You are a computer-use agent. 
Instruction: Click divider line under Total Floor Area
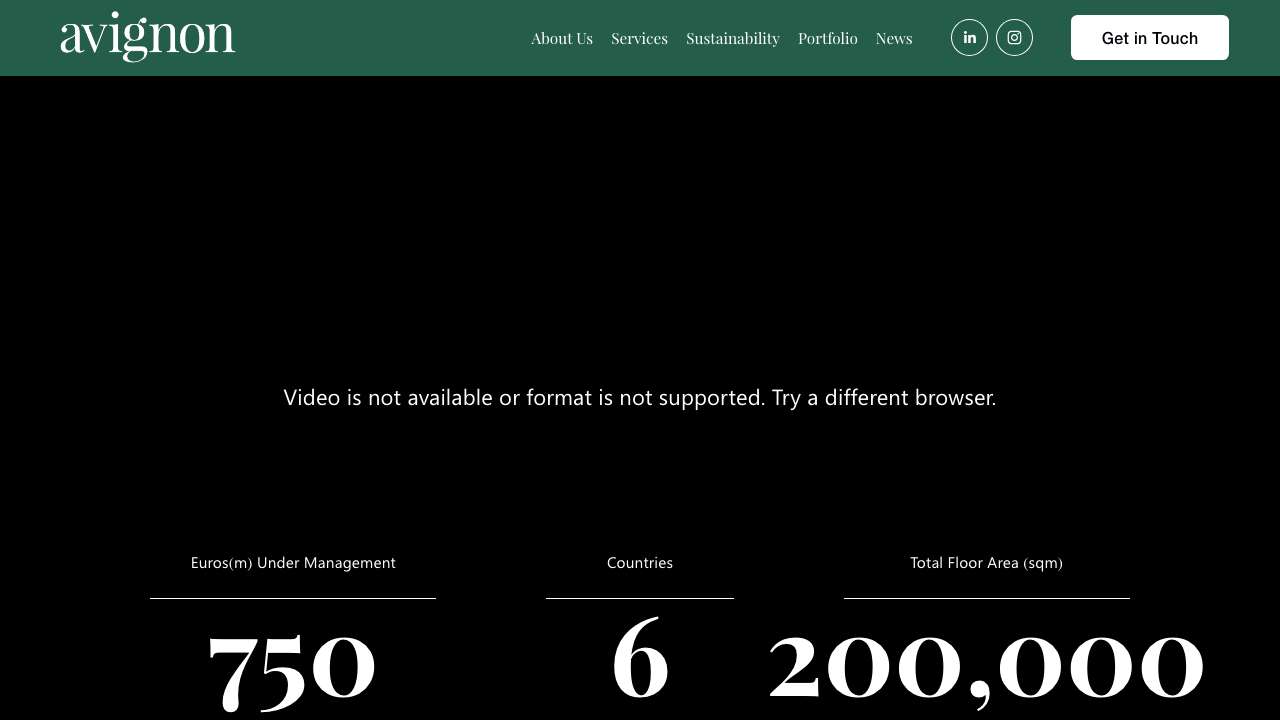(986, 598)
